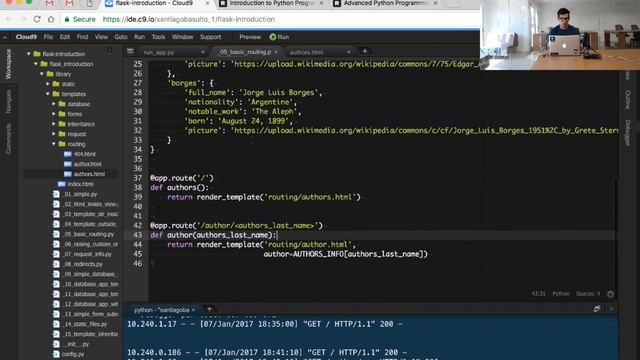640x360 pixels.
Task: Click the Secure lock indicator
Action: click(80, 19)
